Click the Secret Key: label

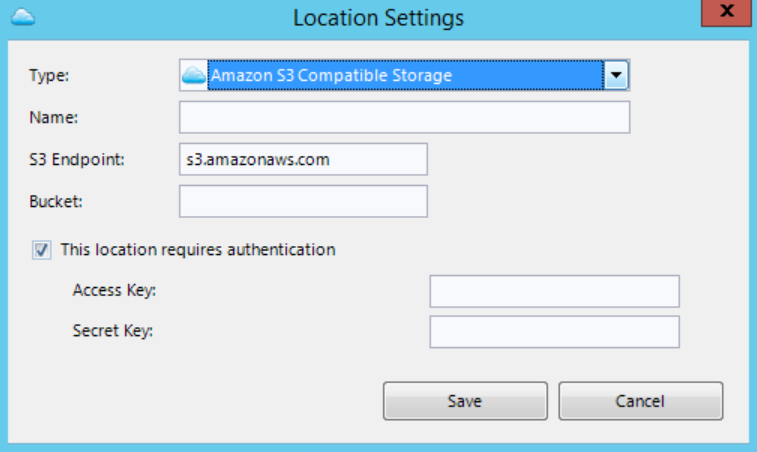tap(113, 330)
